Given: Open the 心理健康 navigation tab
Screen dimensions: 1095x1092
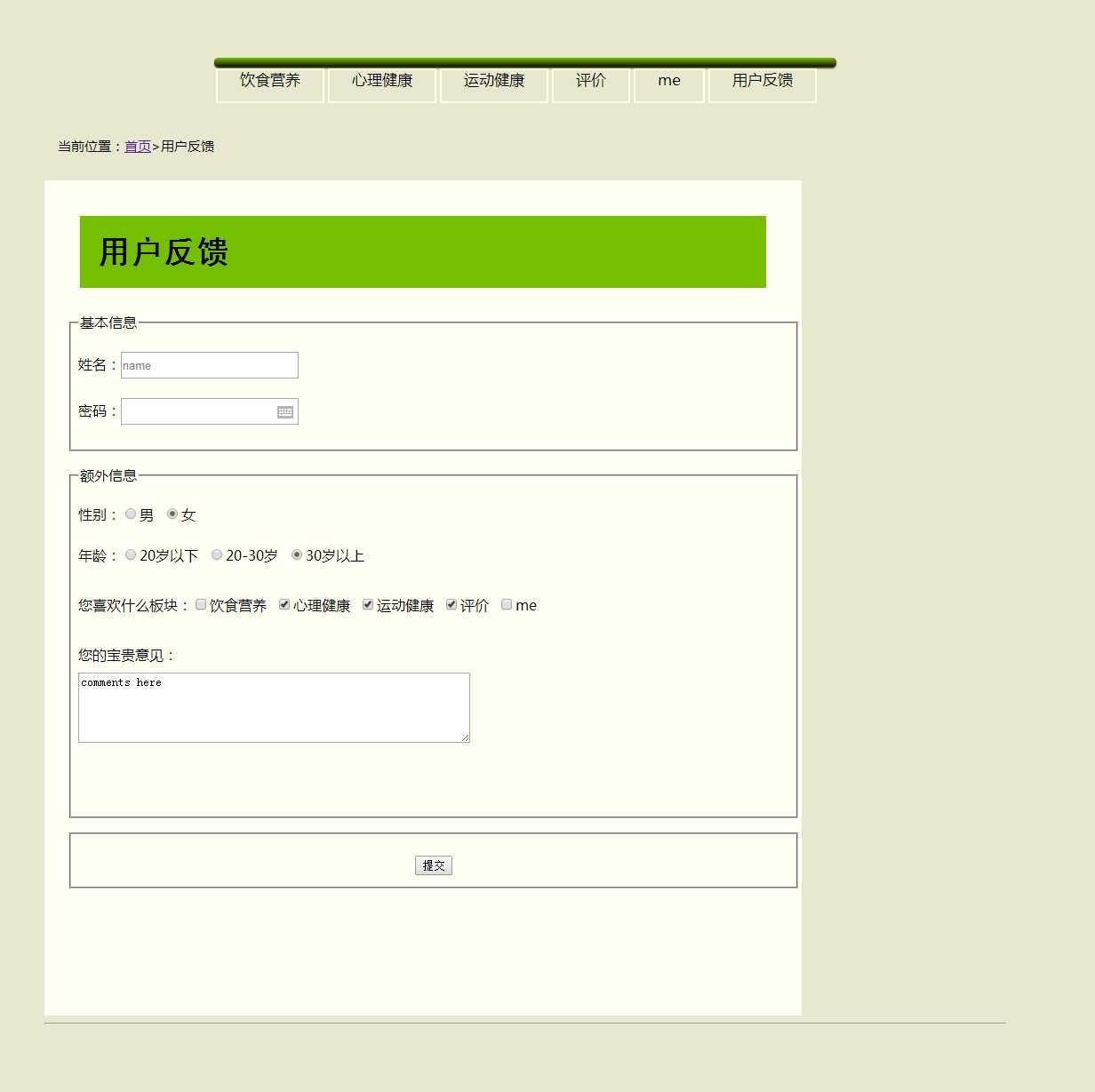Looking at the screenshot, I should pos(382,82).
